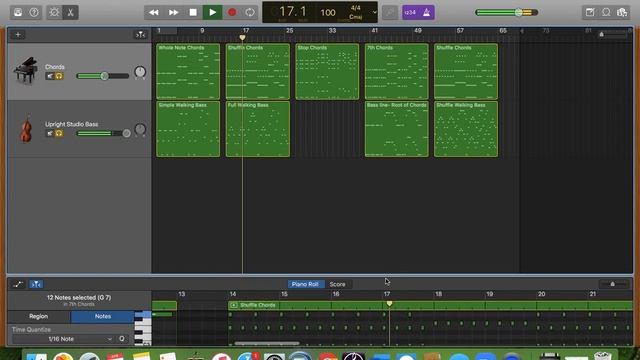Screen dimensions: 640x360
Task: Open the Time Quantize 1/16 Note dropdown
Action: click(x=62, y=339)
